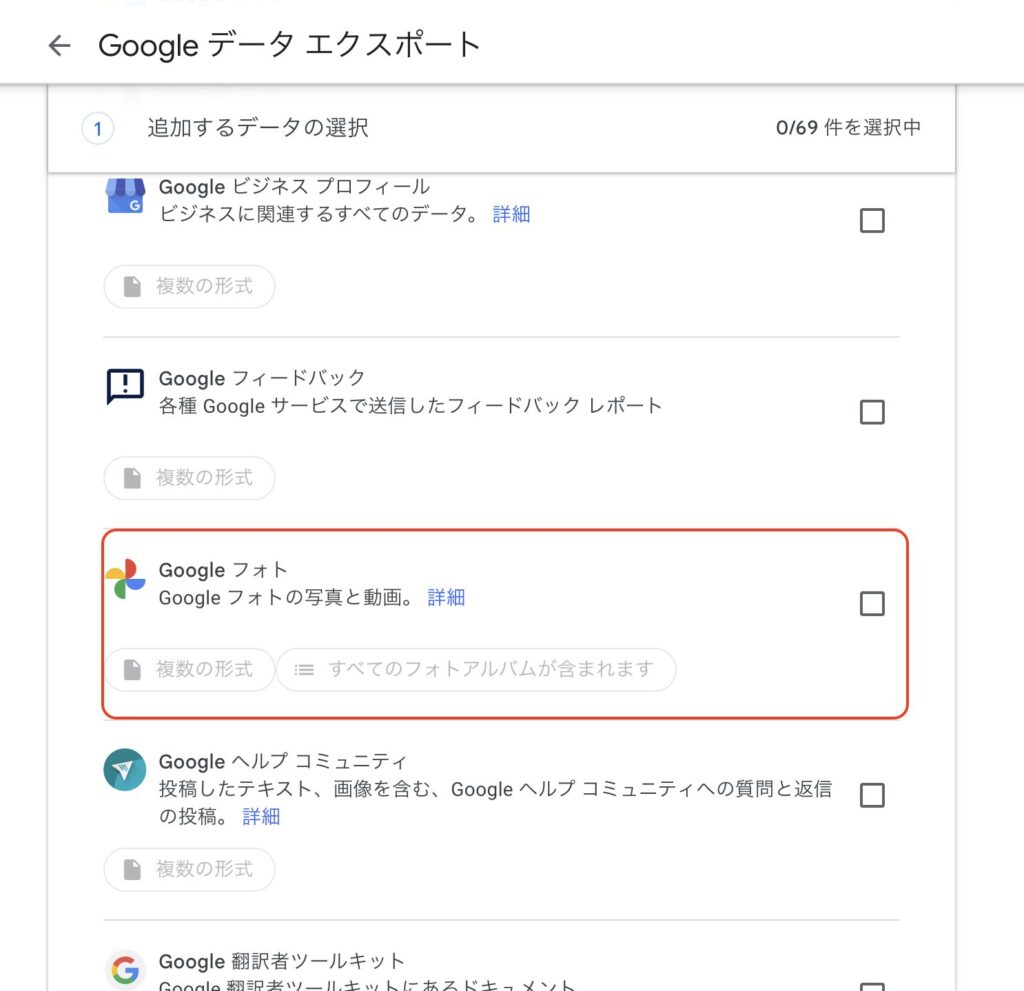The height and width of the screenshot is (991, 1024).
Task: Click the Google ビジネス プロフィール store icon
Action: (x=125, y=196)
